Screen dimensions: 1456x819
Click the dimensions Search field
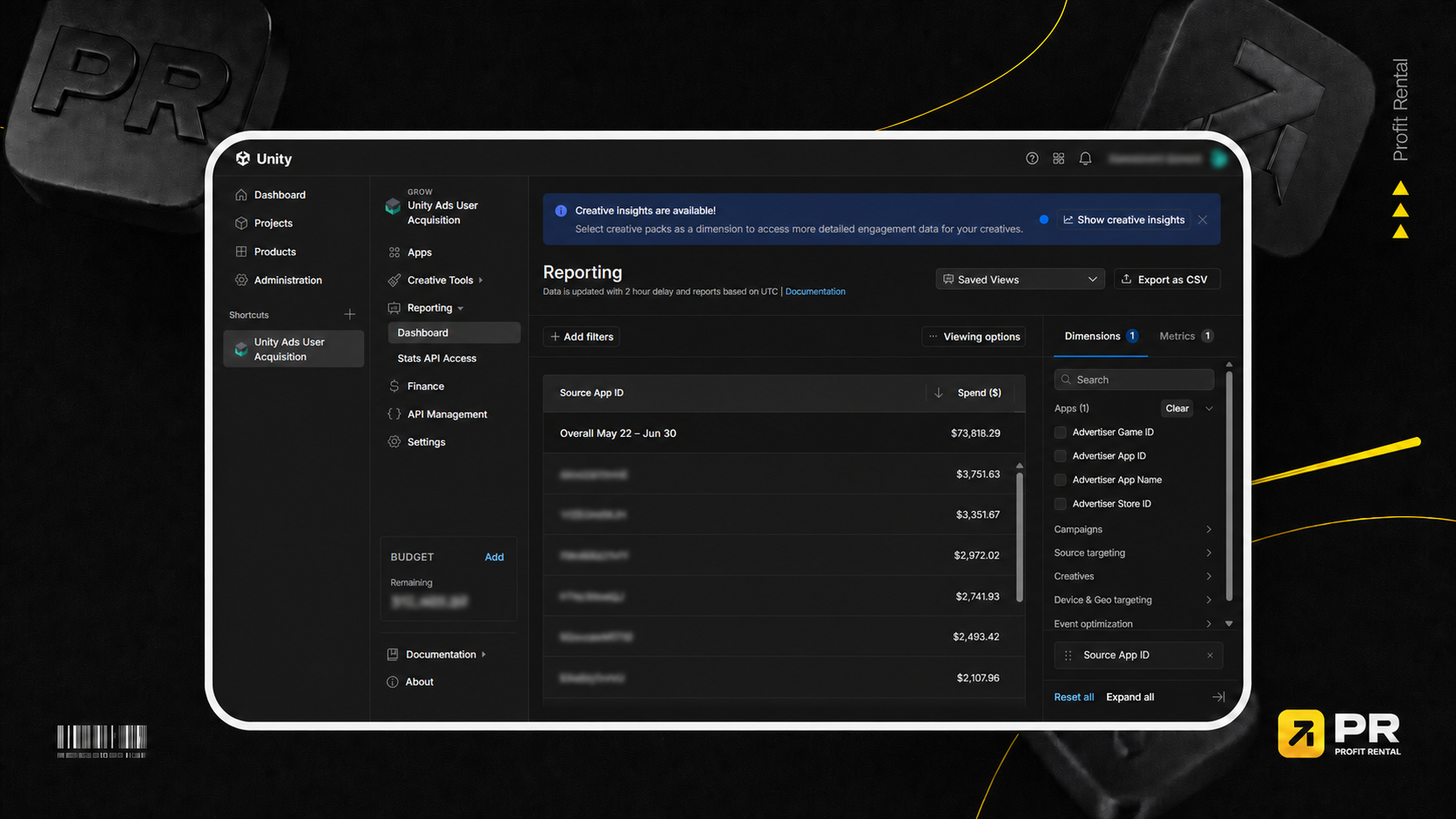pos(1134,379)
